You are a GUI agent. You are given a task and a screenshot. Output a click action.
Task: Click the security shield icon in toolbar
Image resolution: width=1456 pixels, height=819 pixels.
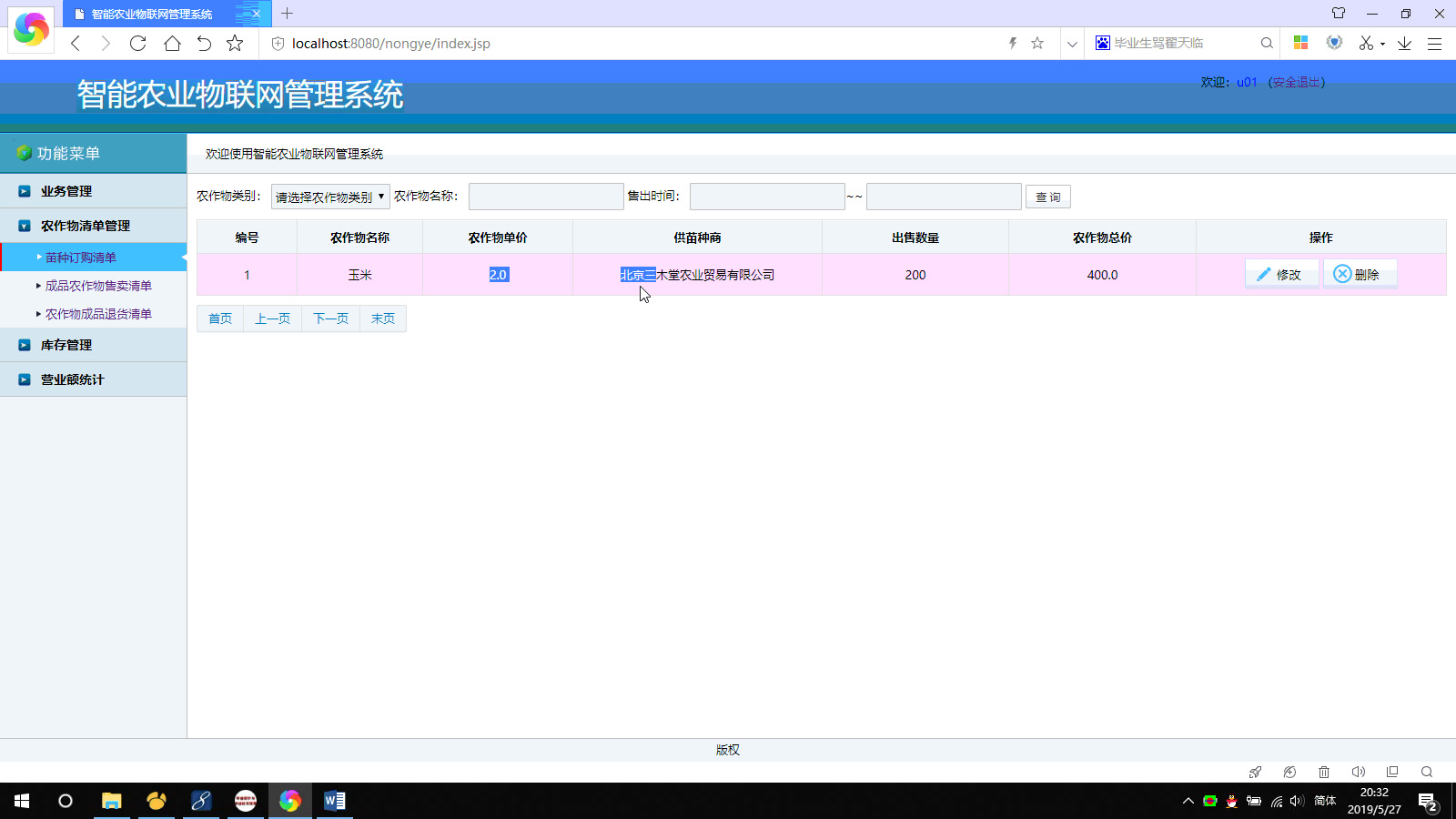click(x=1333, y=43)
